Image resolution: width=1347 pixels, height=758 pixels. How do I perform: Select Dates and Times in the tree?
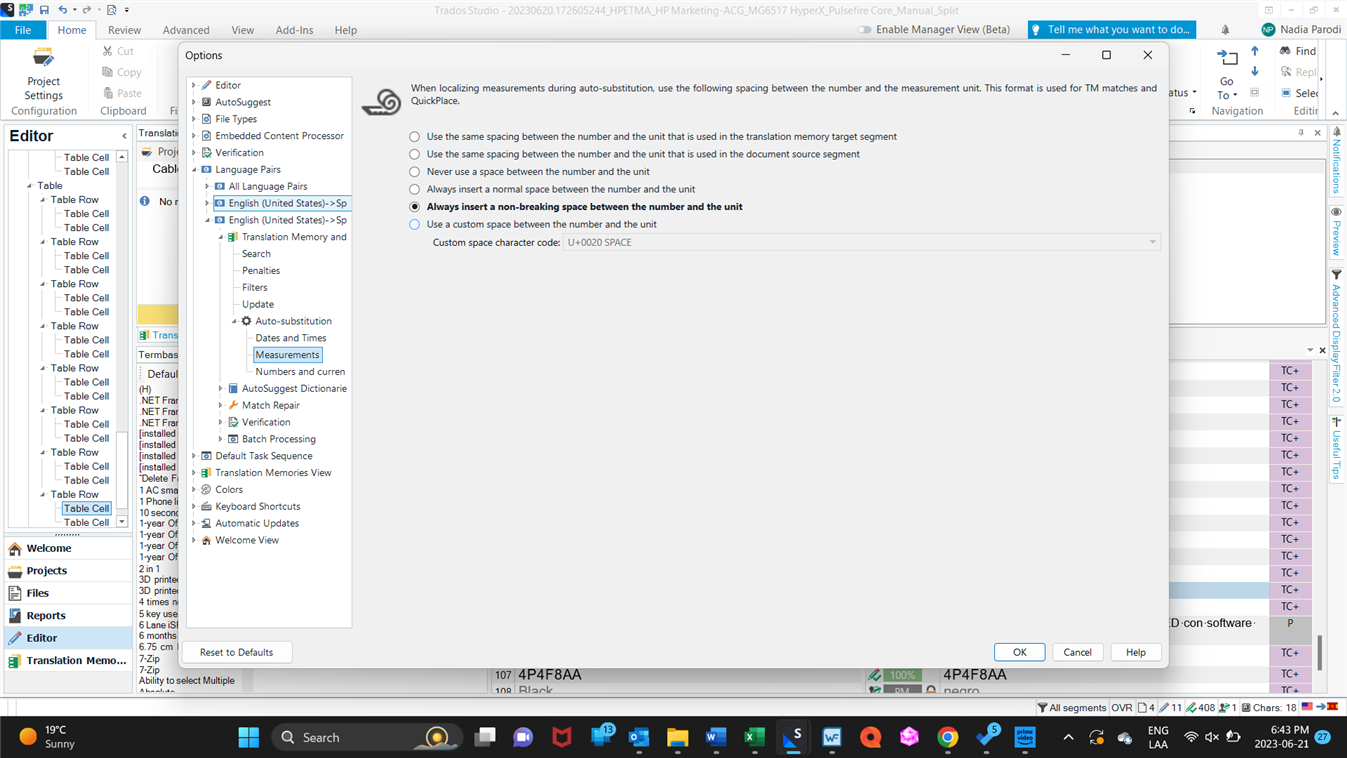[290, 338]
